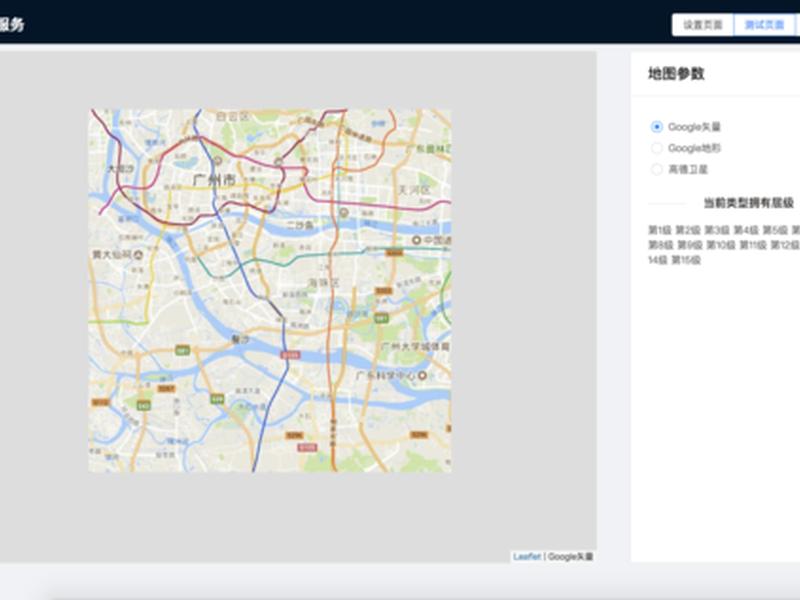Click the 第11级 level label
The image size is (800, 600).
click(x=753, y=245)
